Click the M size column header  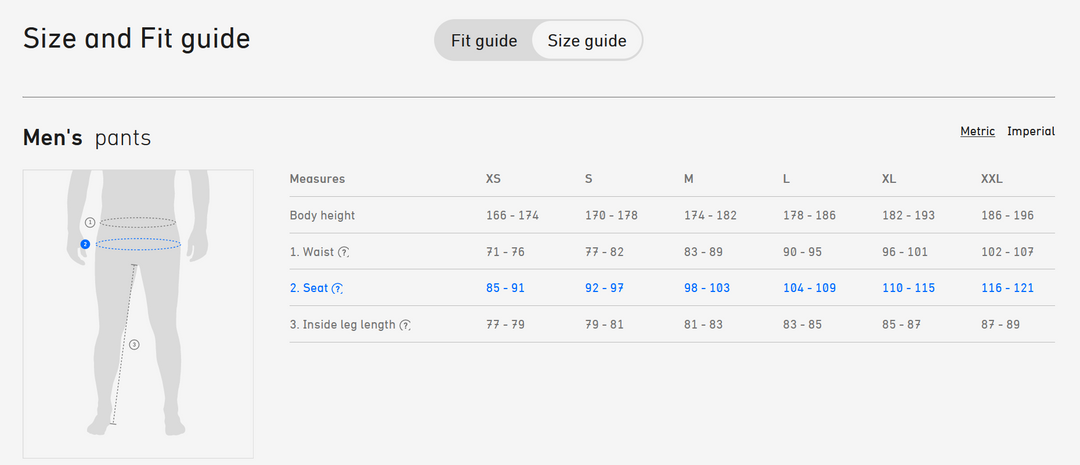(x=689, y=179)
